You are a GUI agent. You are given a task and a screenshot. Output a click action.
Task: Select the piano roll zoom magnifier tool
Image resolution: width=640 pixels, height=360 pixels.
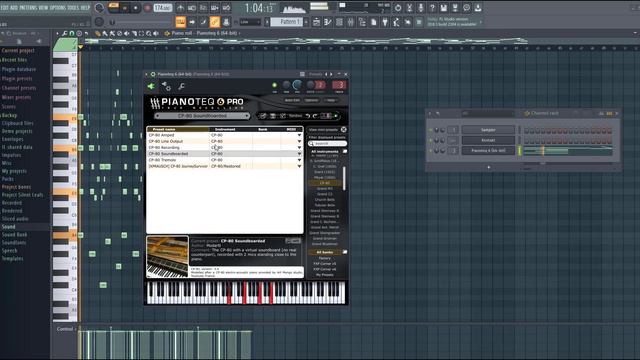point(149,33)
